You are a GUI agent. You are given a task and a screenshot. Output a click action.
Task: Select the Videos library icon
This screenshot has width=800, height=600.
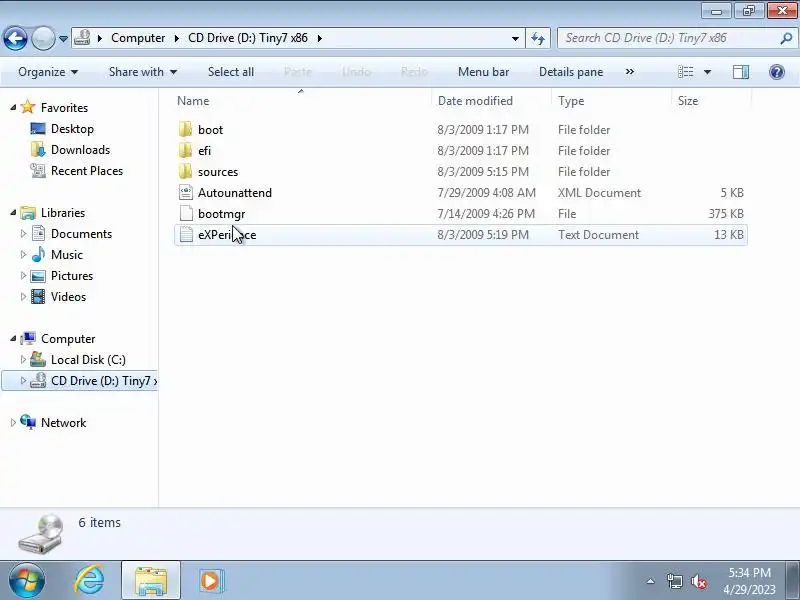point(38,296)
